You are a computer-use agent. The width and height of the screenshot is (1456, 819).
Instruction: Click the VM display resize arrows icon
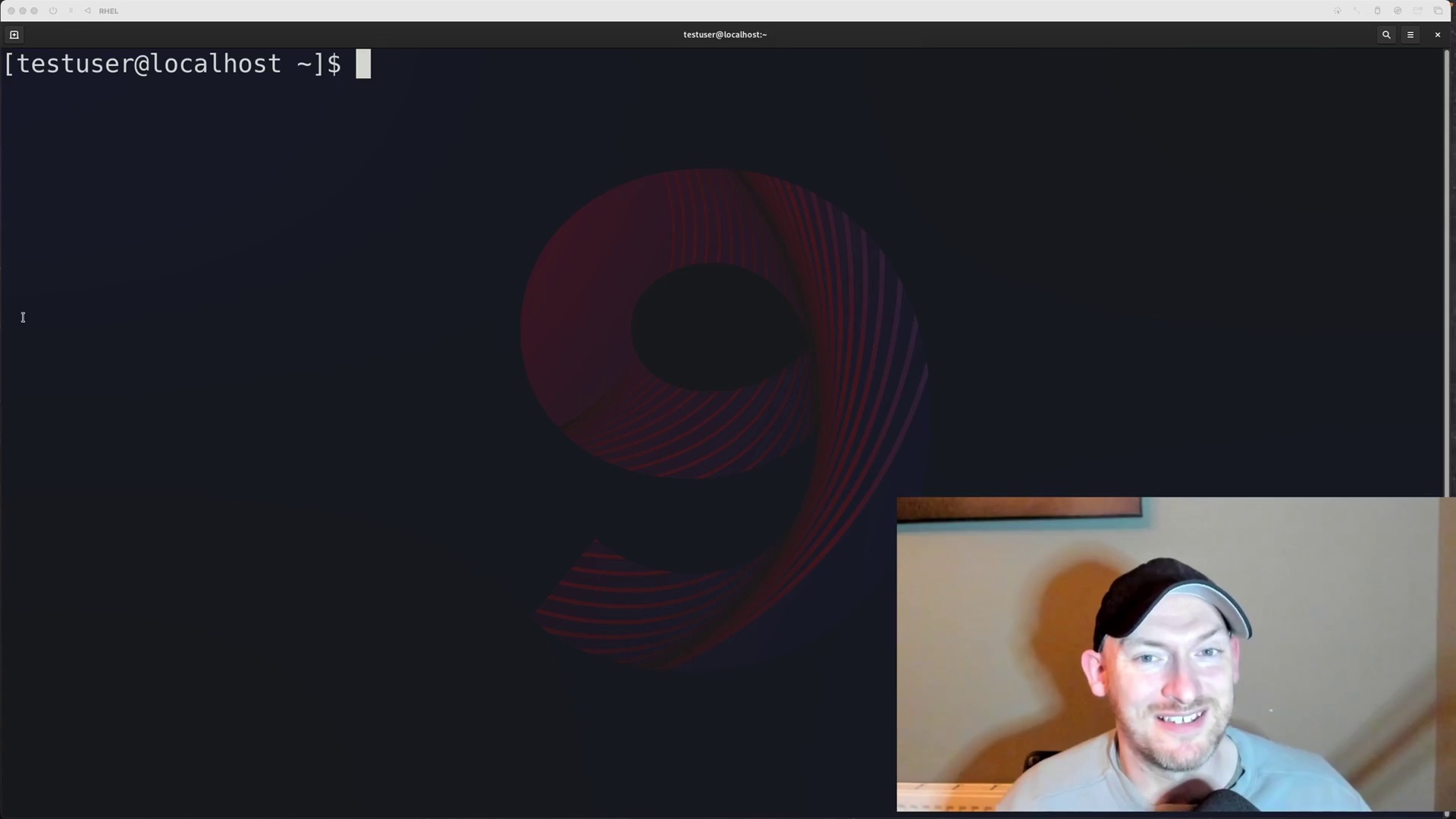coord(1357,11)
